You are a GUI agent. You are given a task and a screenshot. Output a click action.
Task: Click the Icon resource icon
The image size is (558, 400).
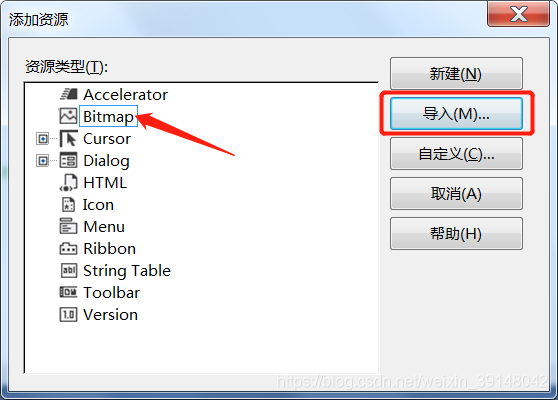[x=68, y=205]
